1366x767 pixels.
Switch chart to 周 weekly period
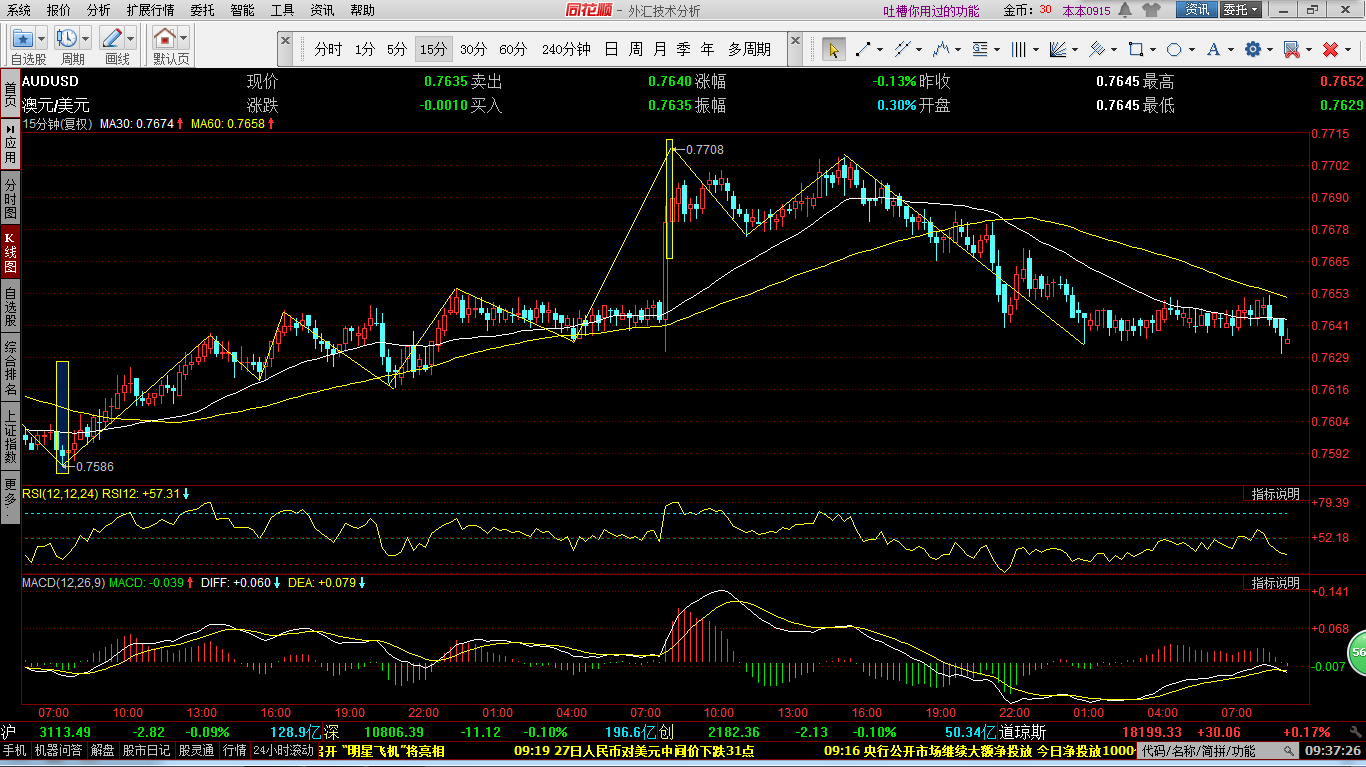click(635, 49)
